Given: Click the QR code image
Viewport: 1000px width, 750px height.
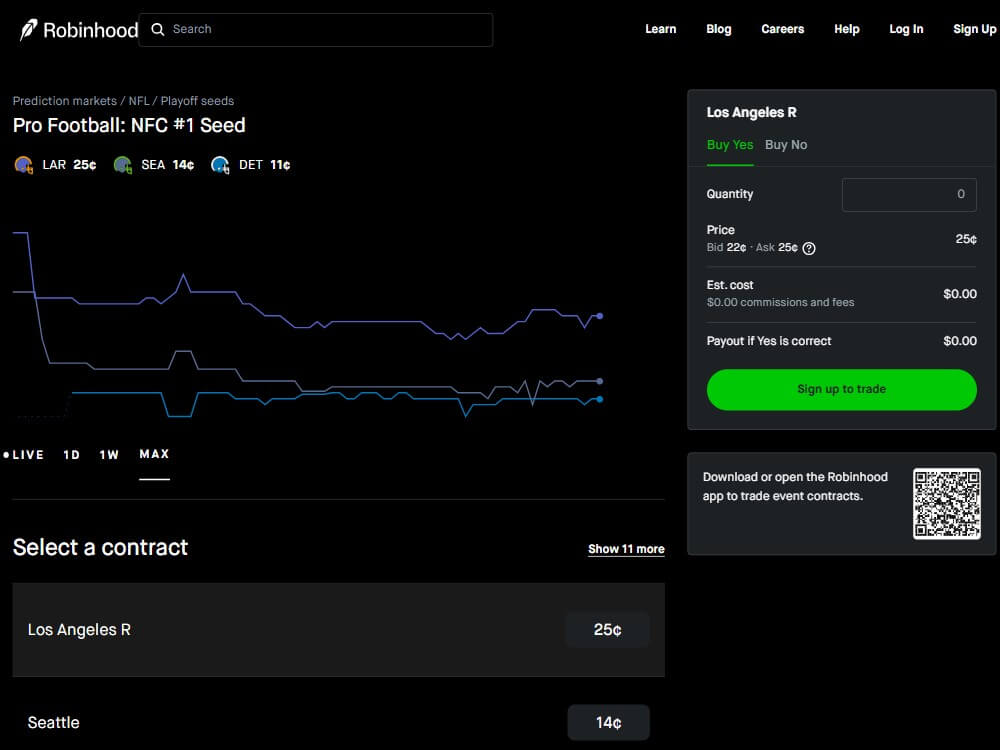Looking at the screenshot, I should coord(946,504).
